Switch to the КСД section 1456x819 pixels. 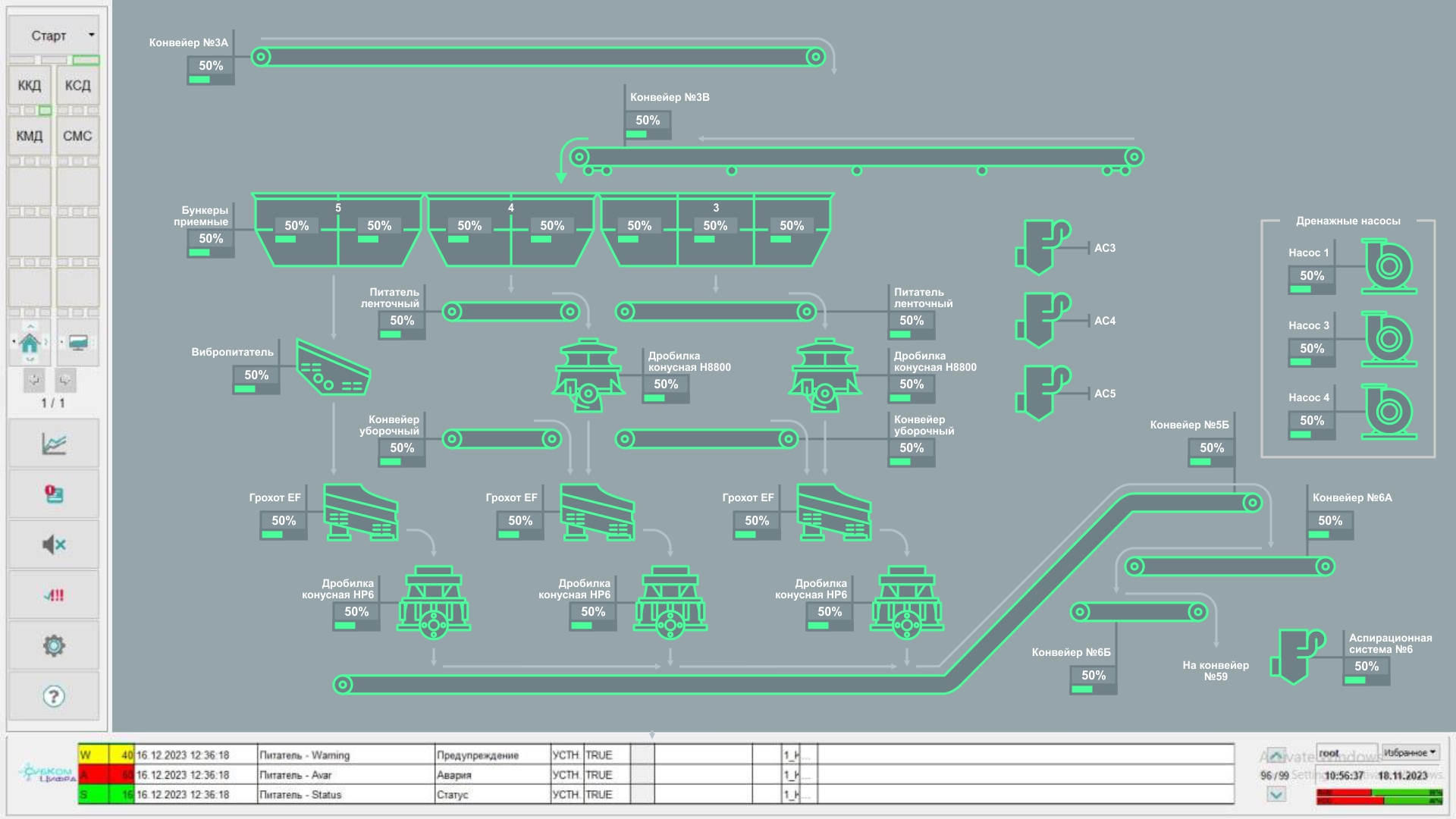[x=77, y=86]
